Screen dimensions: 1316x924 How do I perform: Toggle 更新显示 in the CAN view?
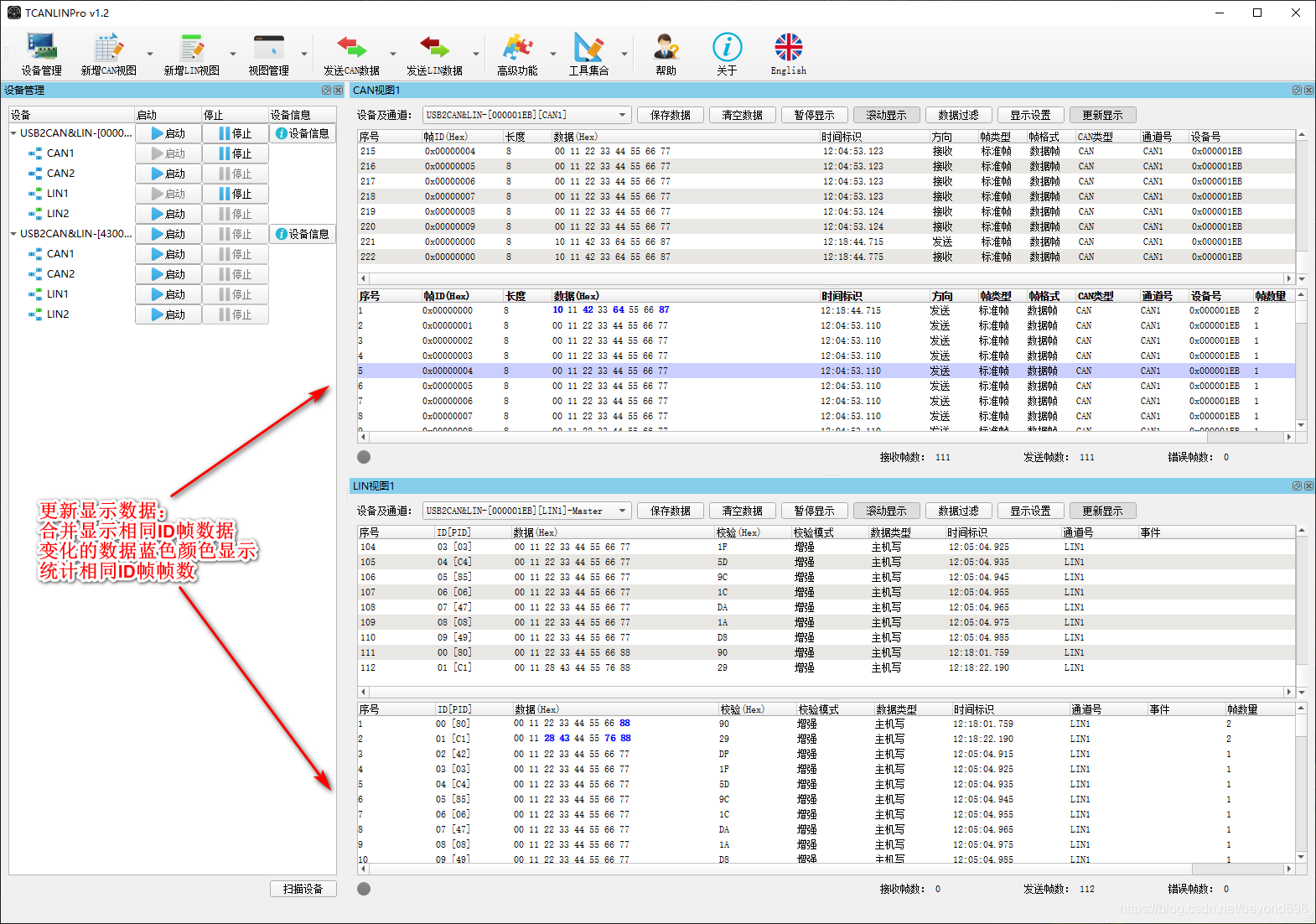point(1102,115)
